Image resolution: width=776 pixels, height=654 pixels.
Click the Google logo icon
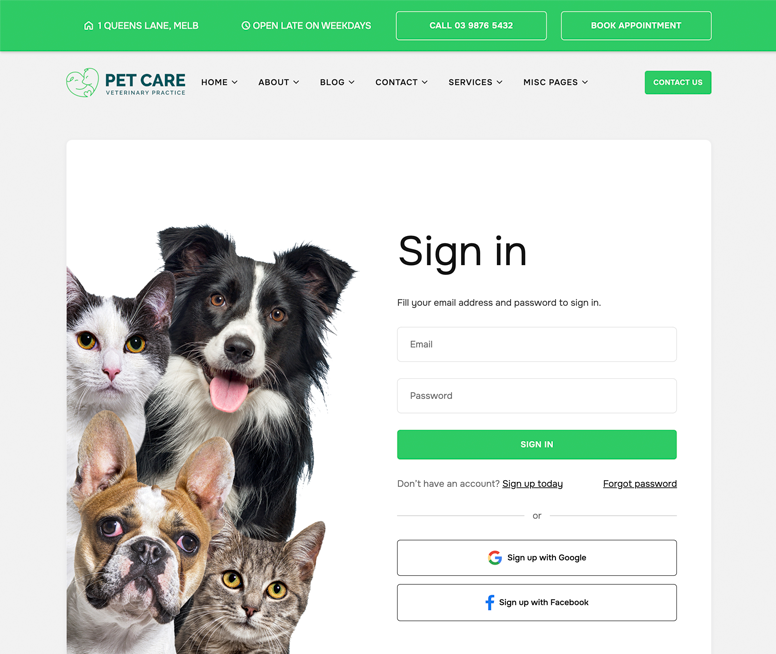pyautogui.click(x=495, y=557)
